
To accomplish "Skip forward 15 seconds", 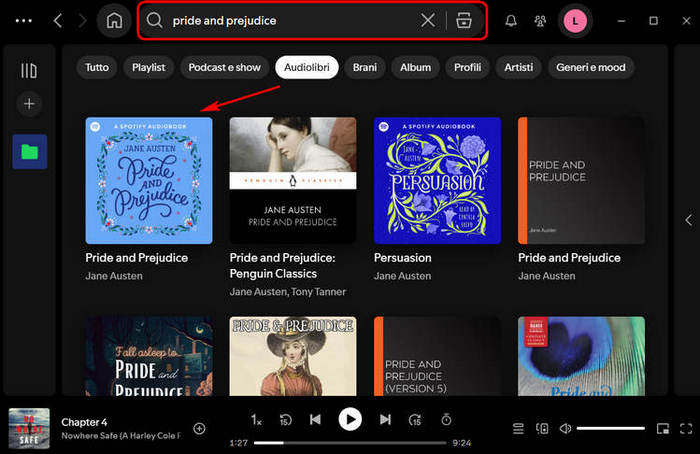I will (x=415, y=420).
